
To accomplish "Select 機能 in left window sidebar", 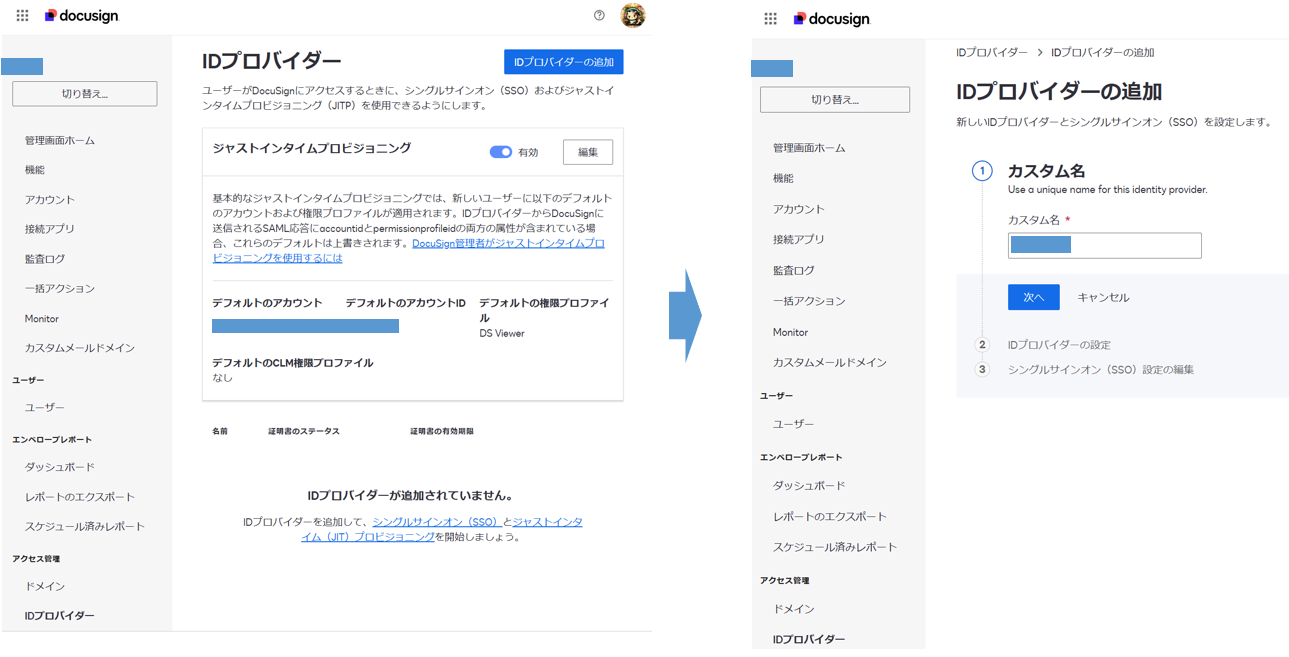I will [35, 170].
